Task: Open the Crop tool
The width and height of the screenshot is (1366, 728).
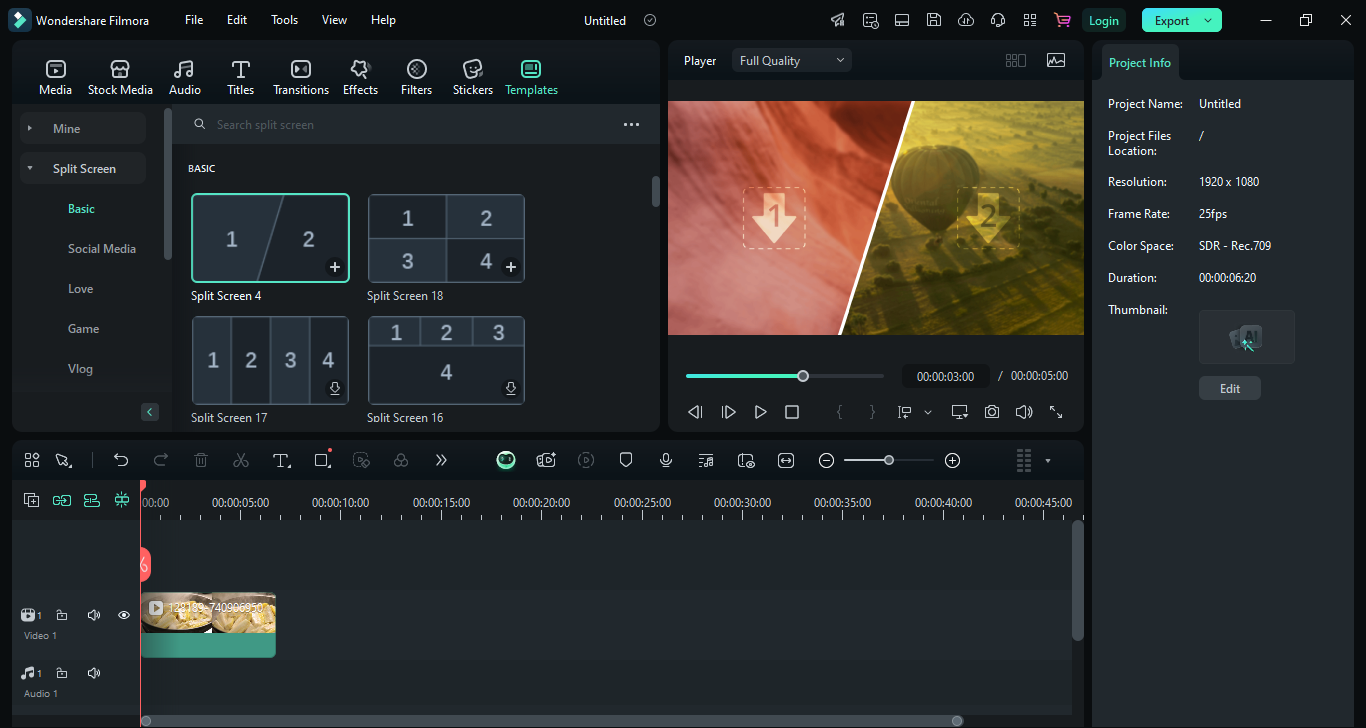Action: coord(321,460)
